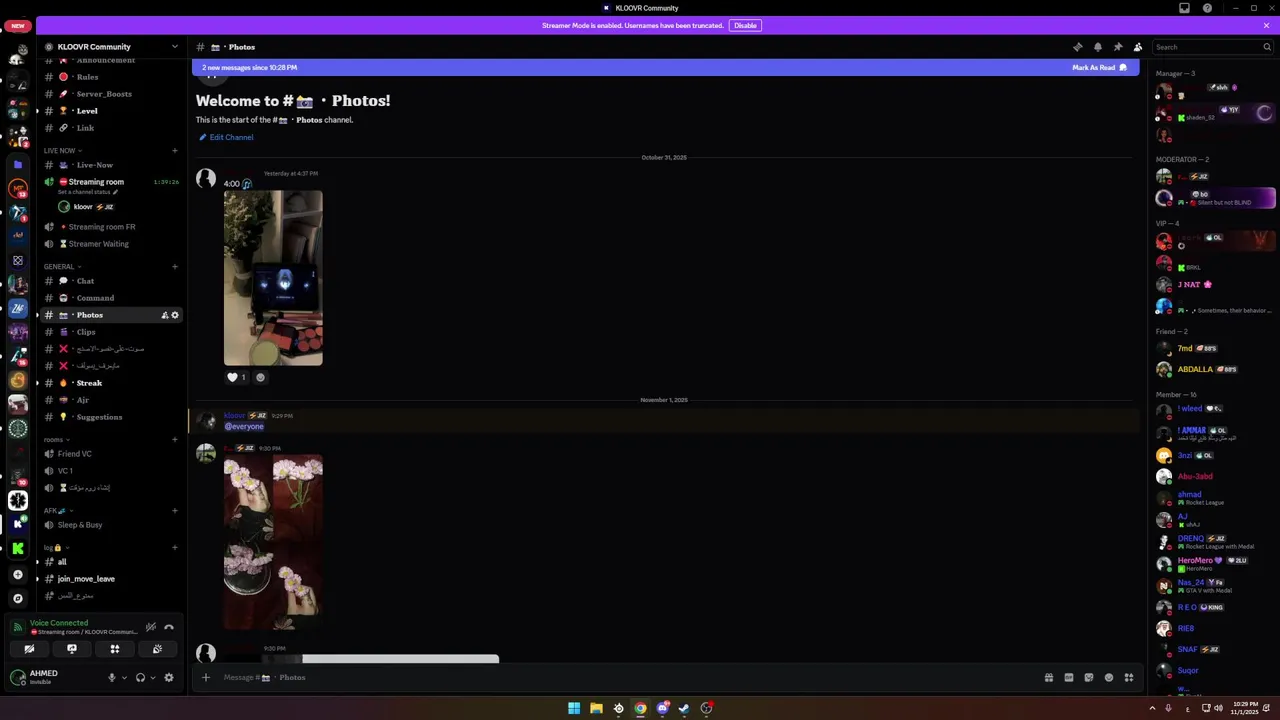
Task: Open the Server_Boosts channel
Action: pos(112,94)
